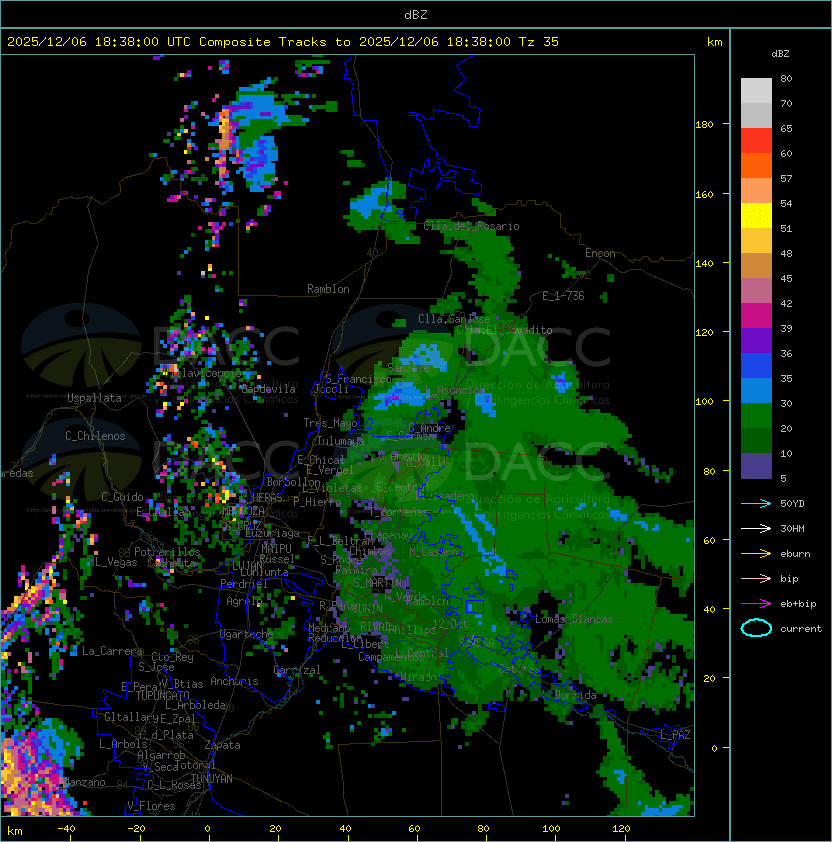This screenshot has height=842, width=832.
Task: Click the golden swatch beside 51
Action: [x=756, y=241]
